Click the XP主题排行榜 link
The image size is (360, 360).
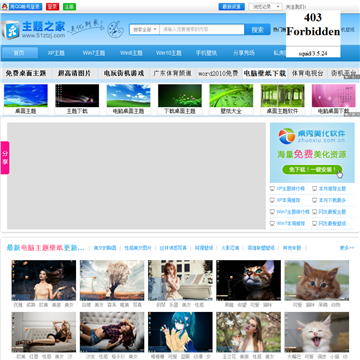(290, 189)
